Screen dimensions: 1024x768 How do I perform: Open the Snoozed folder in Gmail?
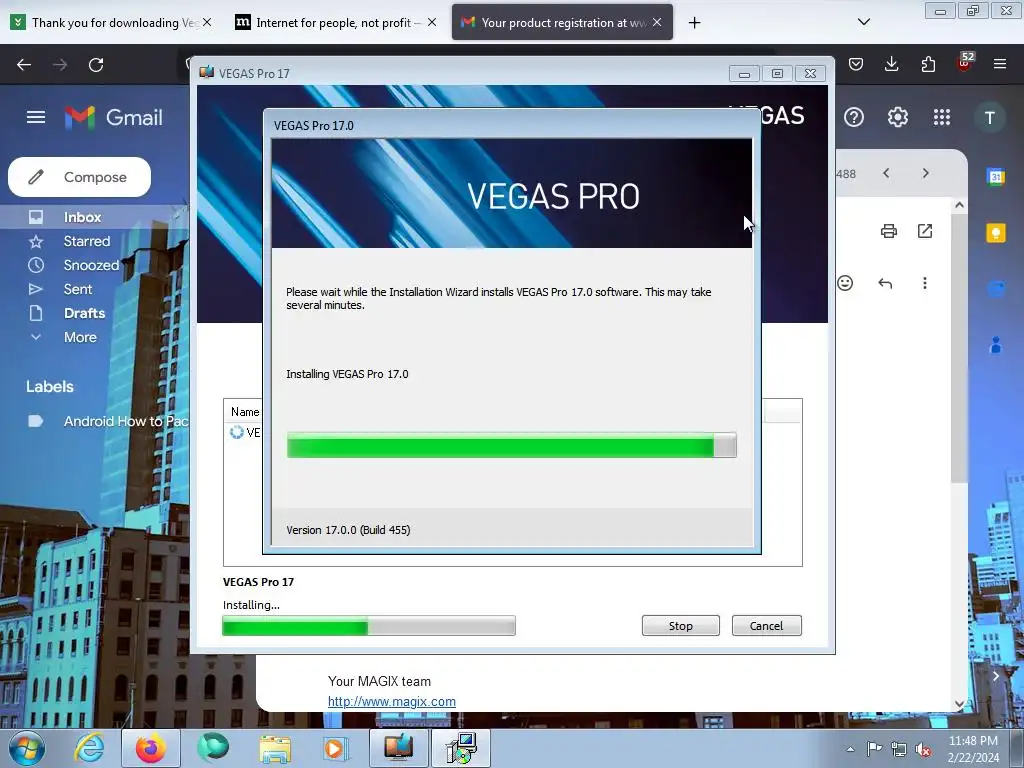(x=91, y=265)
